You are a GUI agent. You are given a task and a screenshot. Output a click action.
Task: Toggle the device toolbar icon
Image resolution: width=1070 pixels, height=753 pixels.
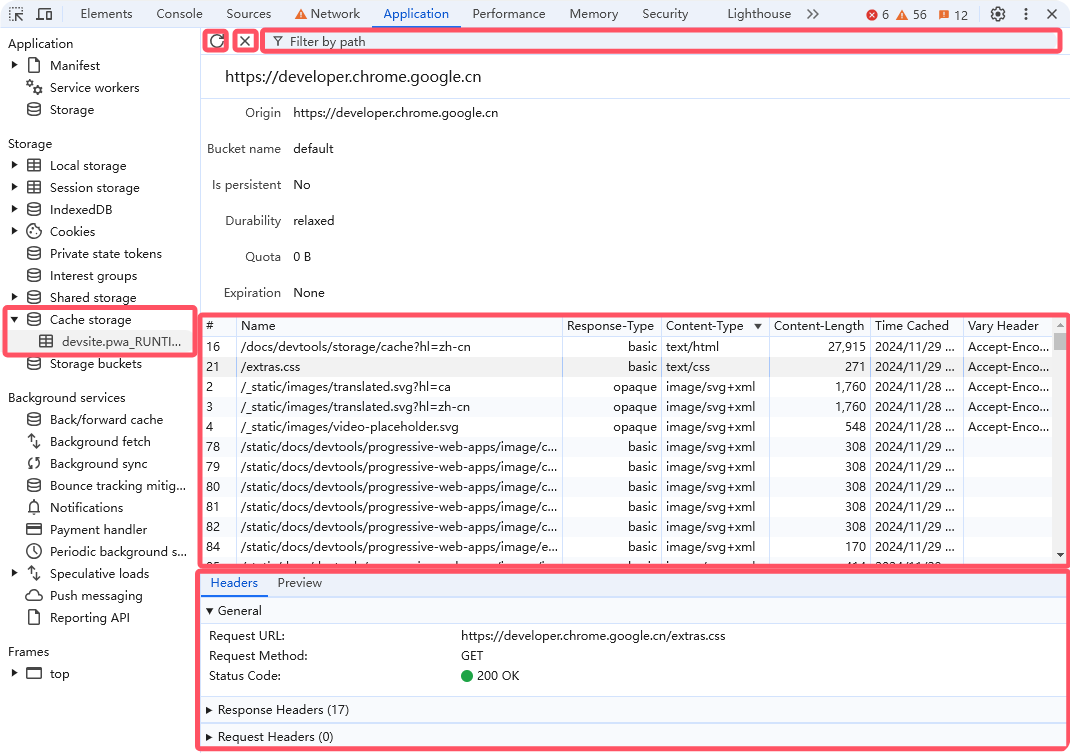pyautogui.click(x=45, y=14)
